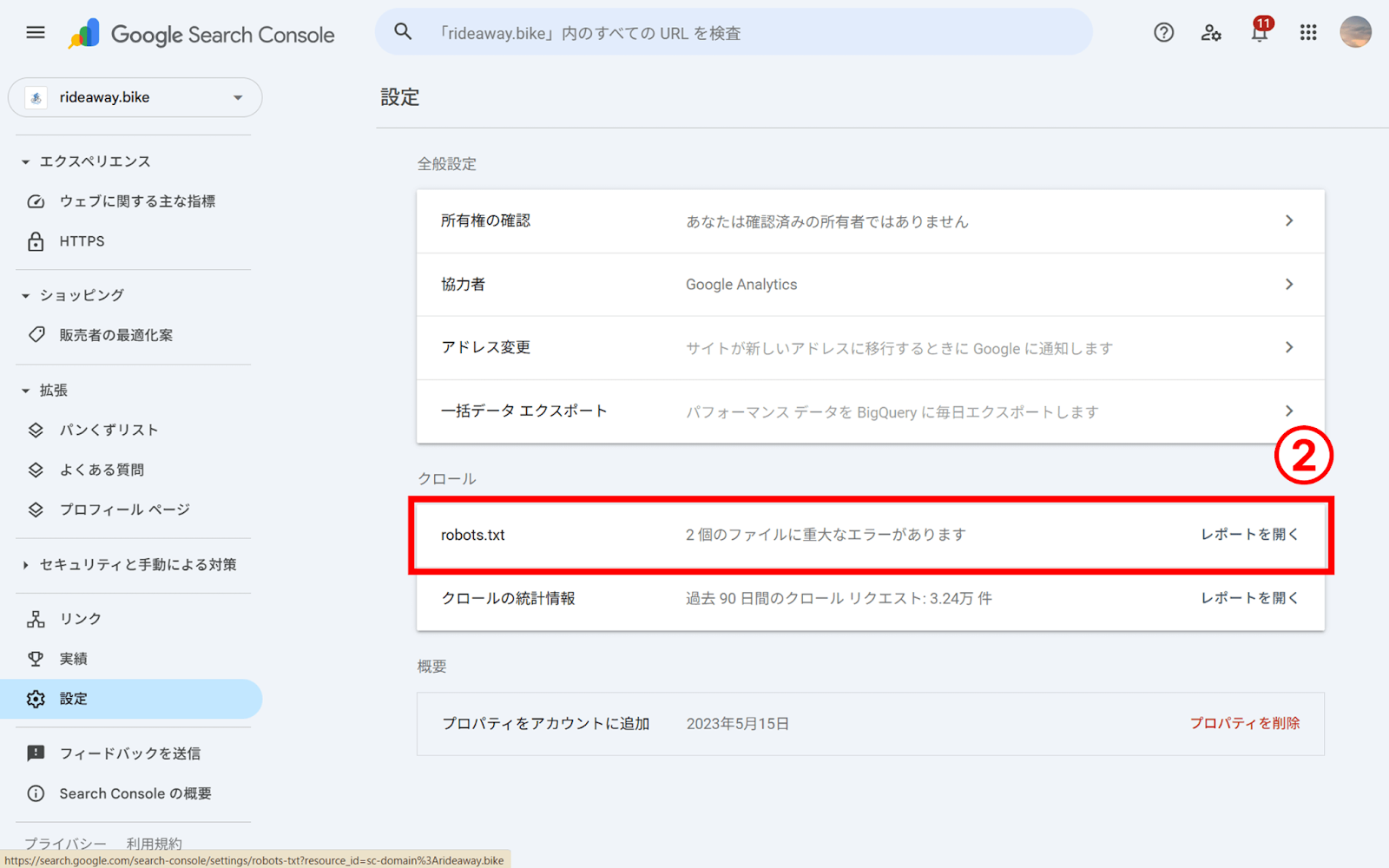Open the help question mark icon
This screenshot has height=868, width=1389.
[x=1162, y=33]
